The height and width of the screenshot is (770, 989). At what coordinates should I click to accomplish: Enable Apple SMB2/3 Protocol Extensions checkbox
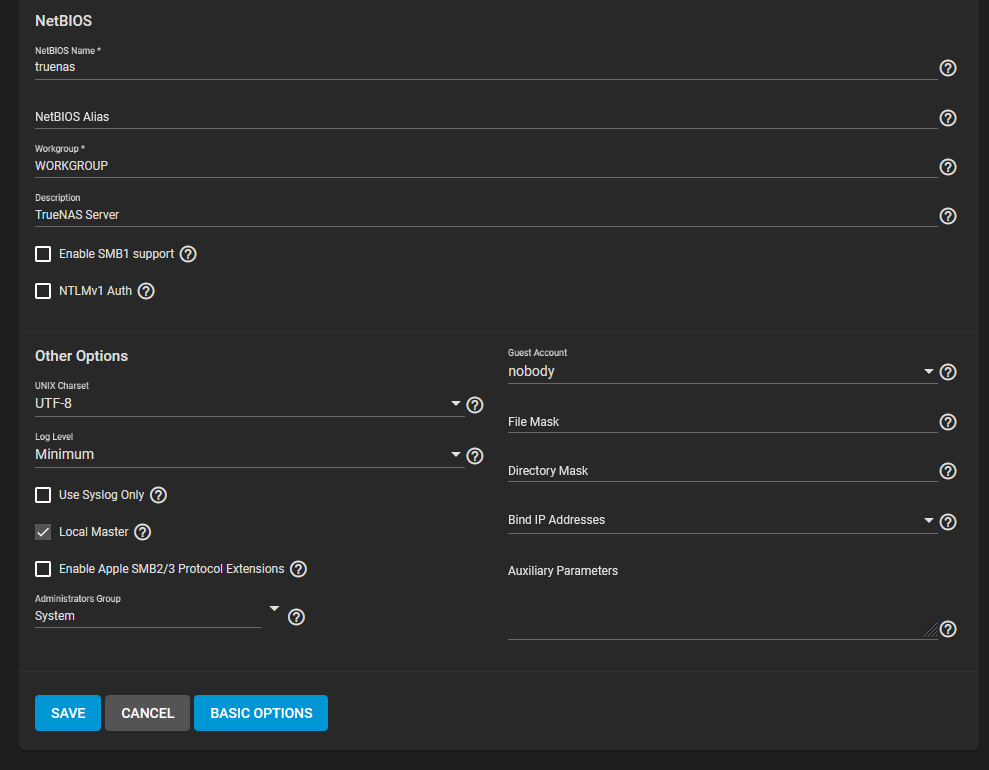point(43,569)
